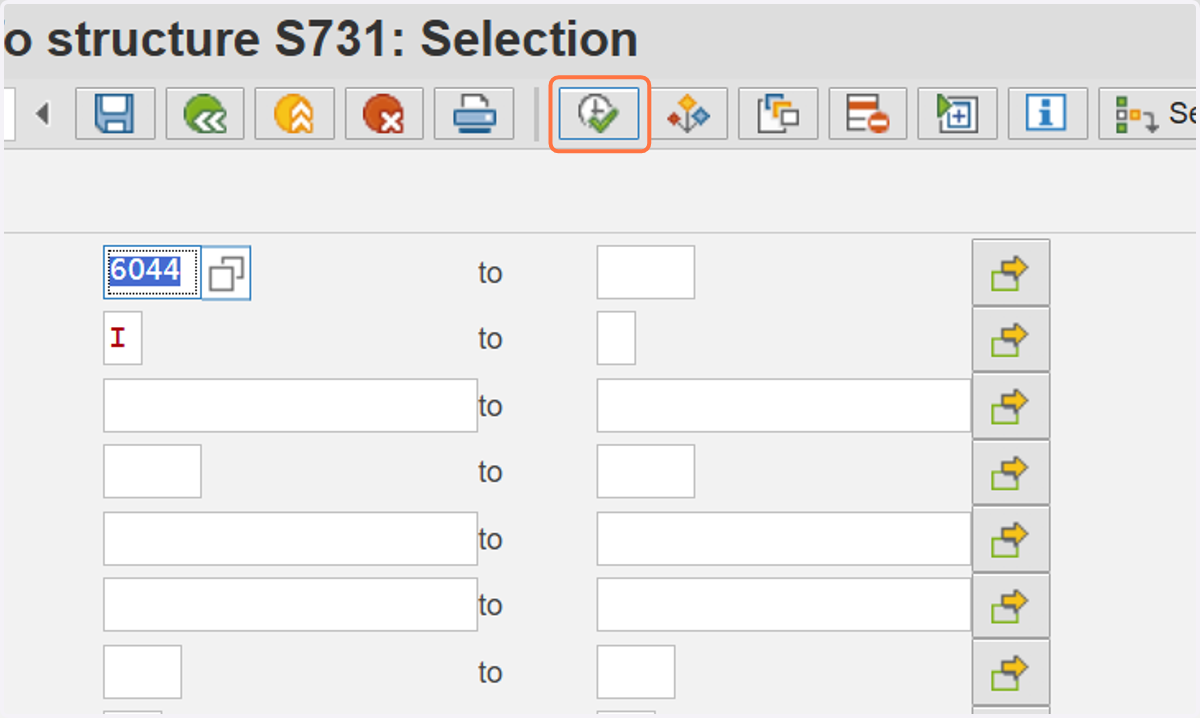Open multiple selection for the second row
Image resolution: width=1200 pixels, height=718 pixels.
click(x=1011, y=339)
